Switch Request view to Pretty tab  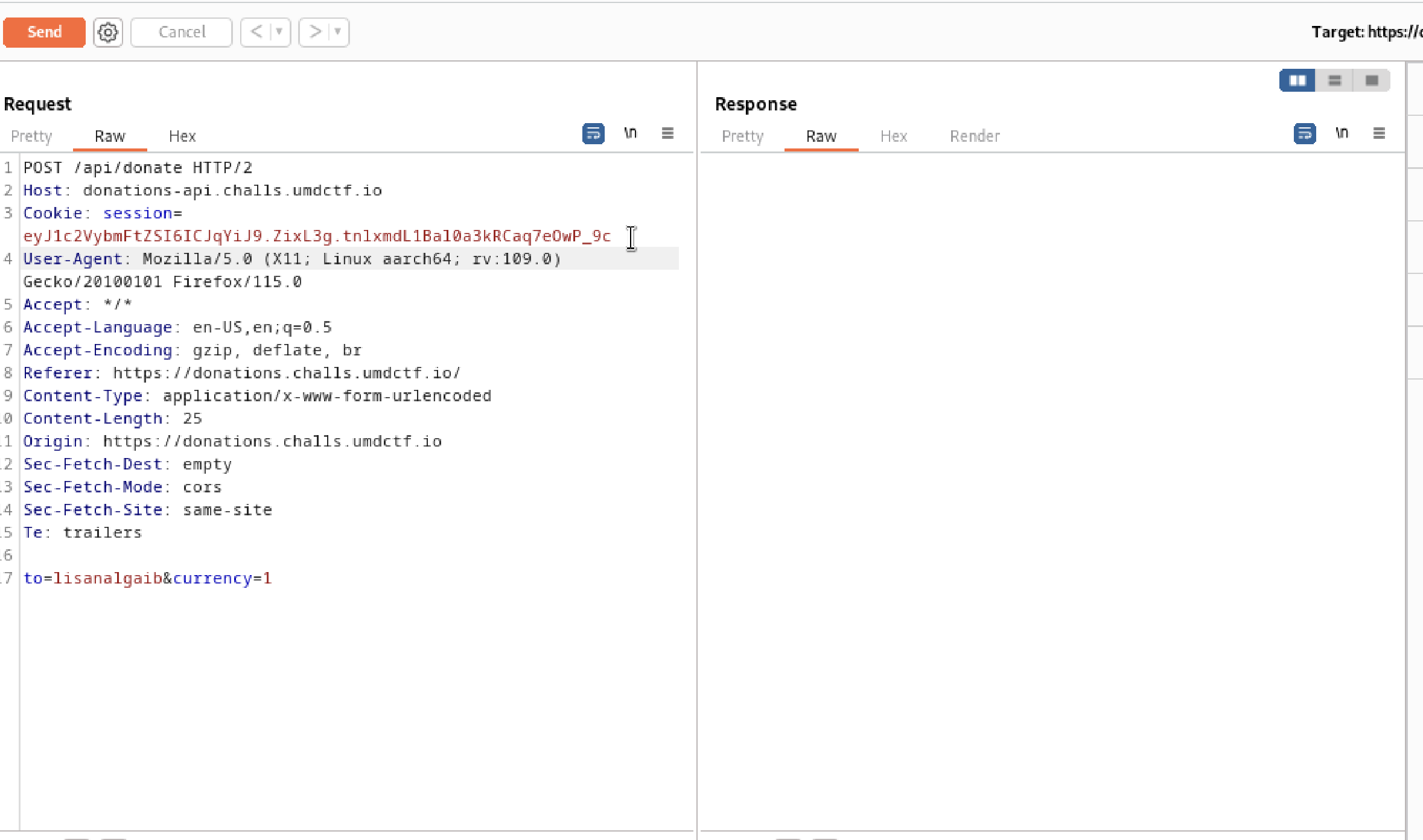31,136
